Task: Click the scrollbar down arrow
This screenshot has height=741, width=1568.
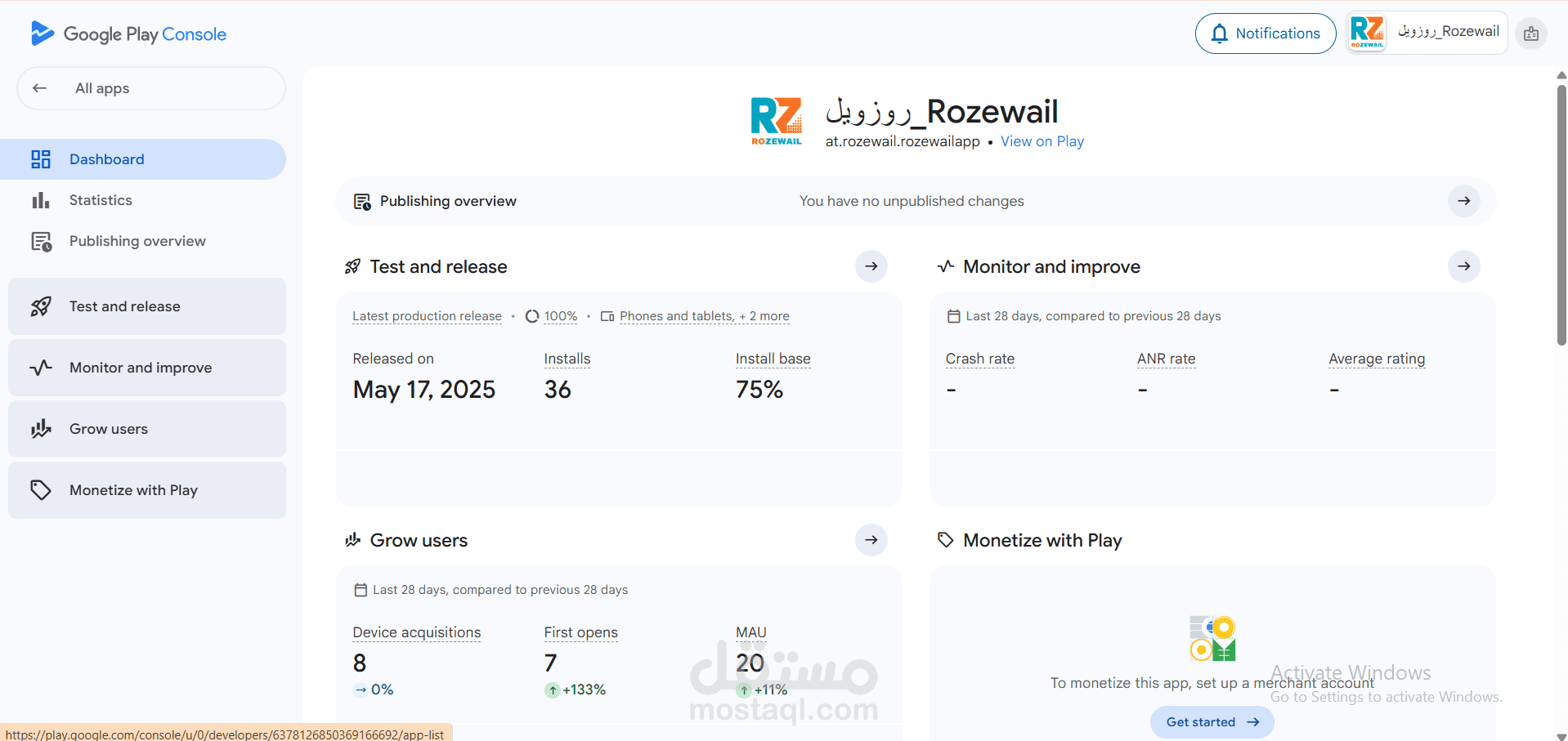Action: [1561, 735]
